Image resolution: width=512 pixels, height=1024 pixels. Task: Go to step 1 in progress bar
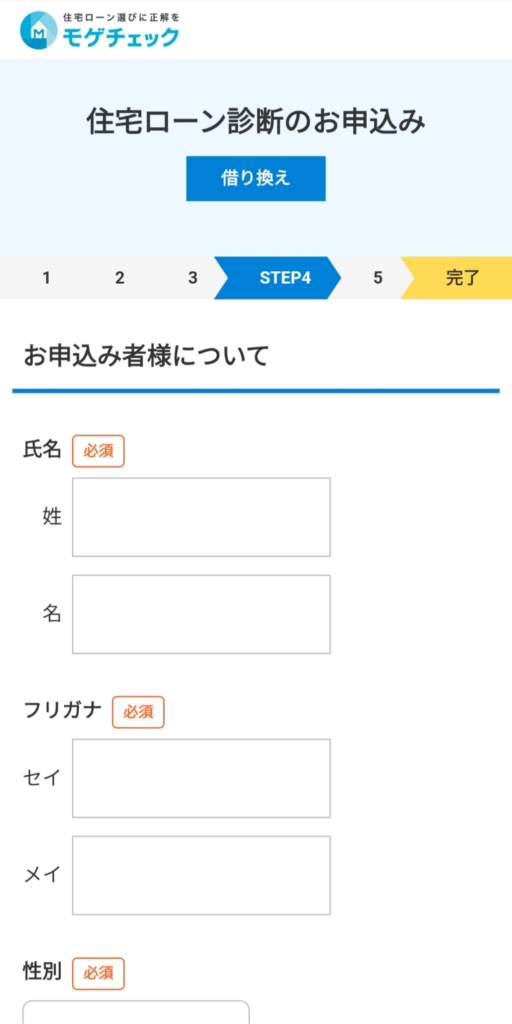(x=46, y=278)
